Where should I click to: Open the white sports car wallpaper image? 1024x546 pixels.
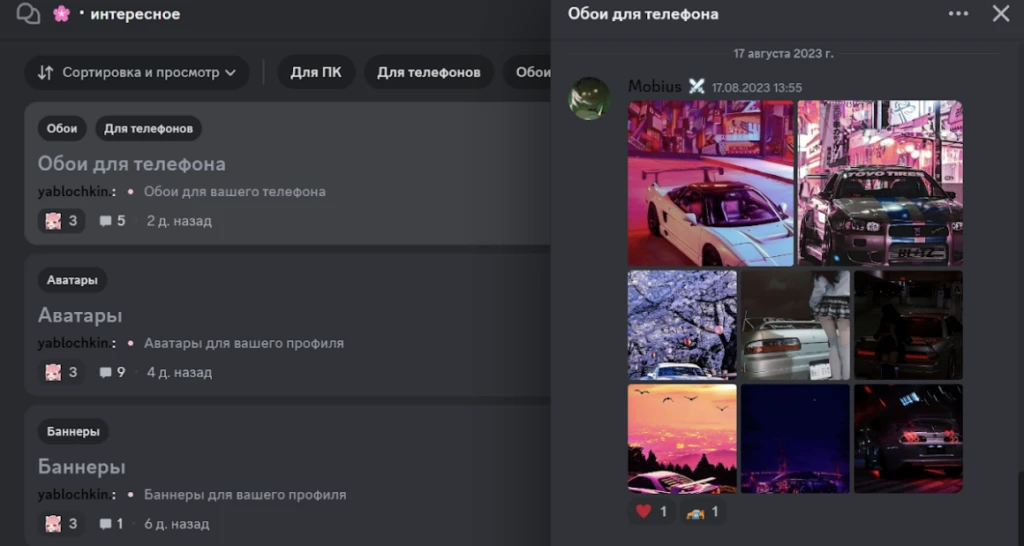711,183
